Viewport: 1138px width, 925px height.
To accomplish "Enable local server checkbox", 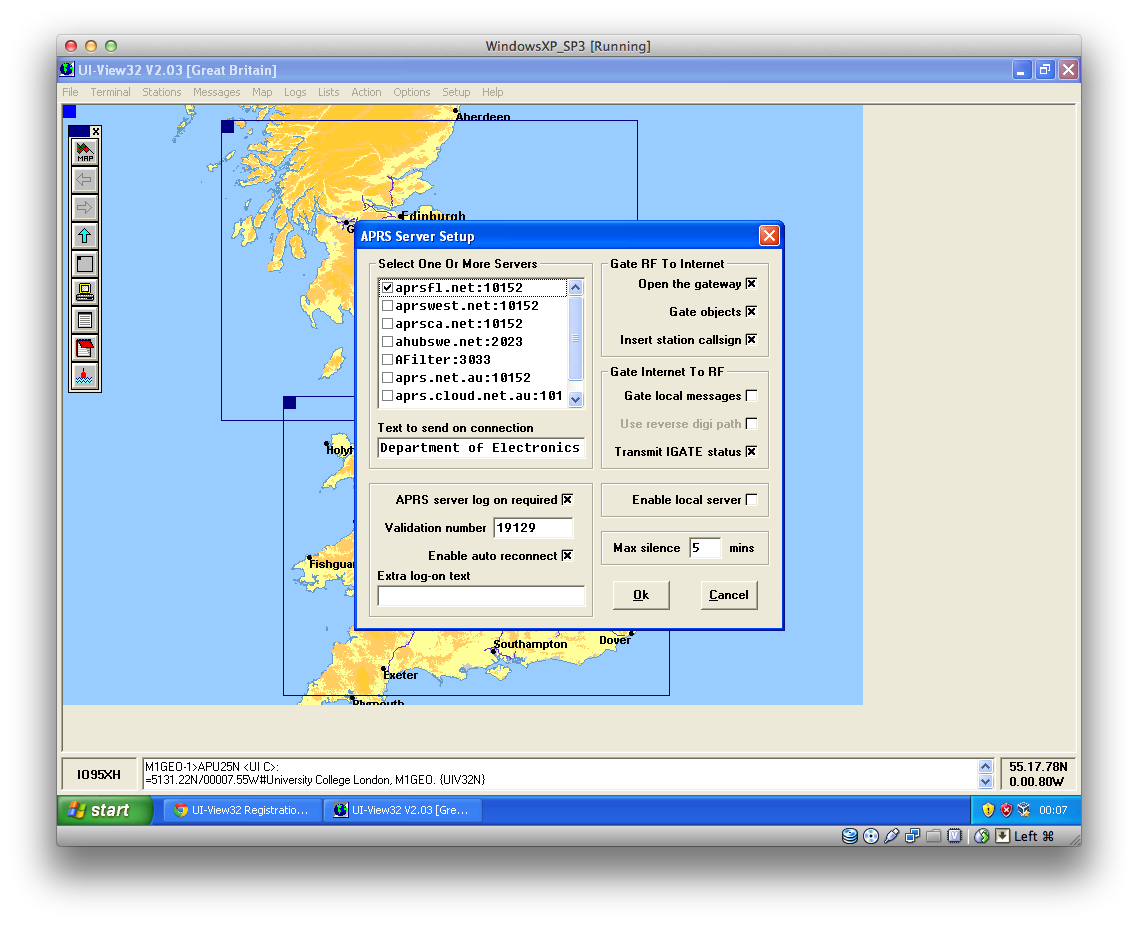I will pyautogui.click(x=751, y=499).
